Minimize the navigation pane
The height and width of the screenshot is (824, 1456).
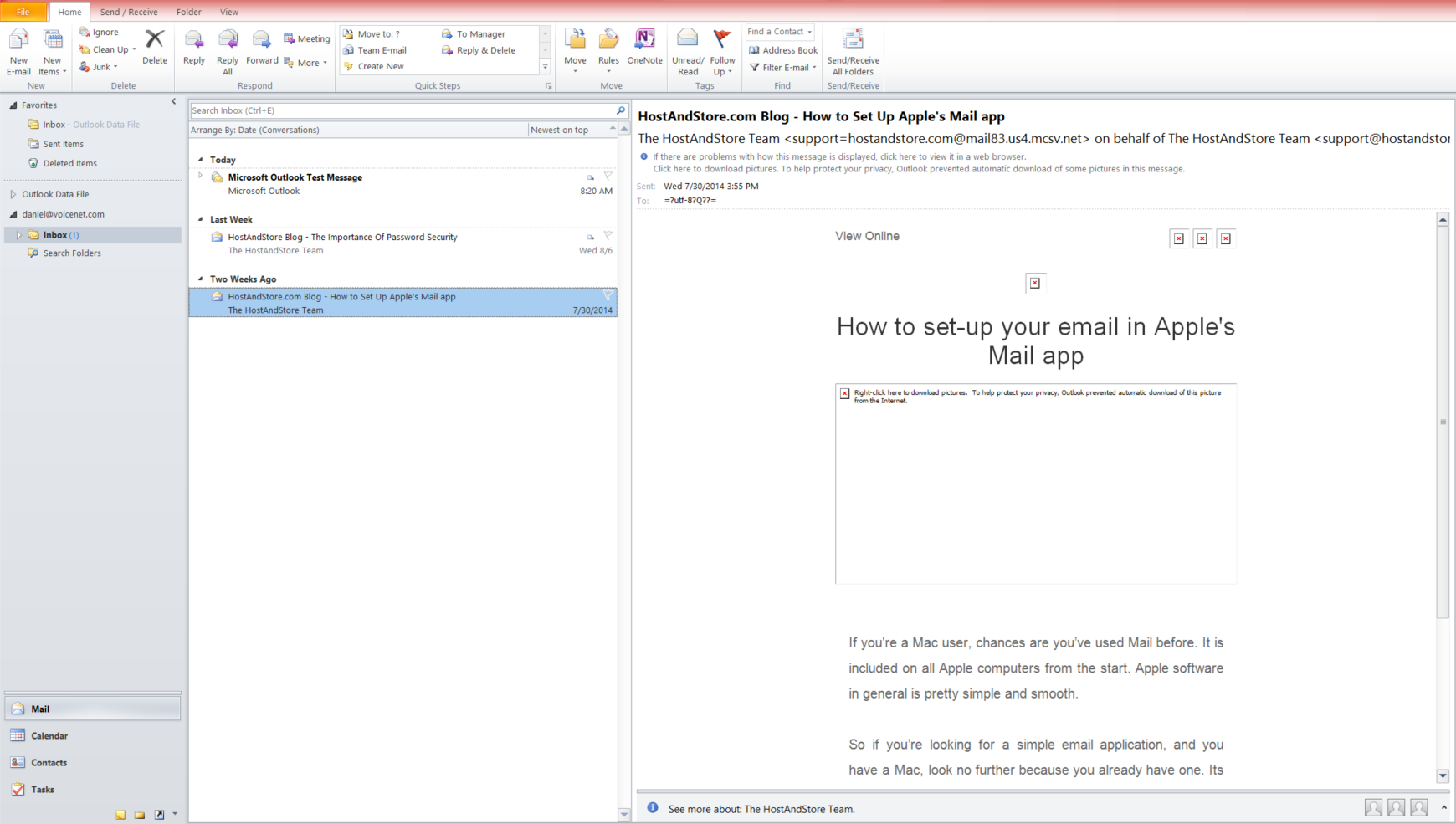point(174,102)
